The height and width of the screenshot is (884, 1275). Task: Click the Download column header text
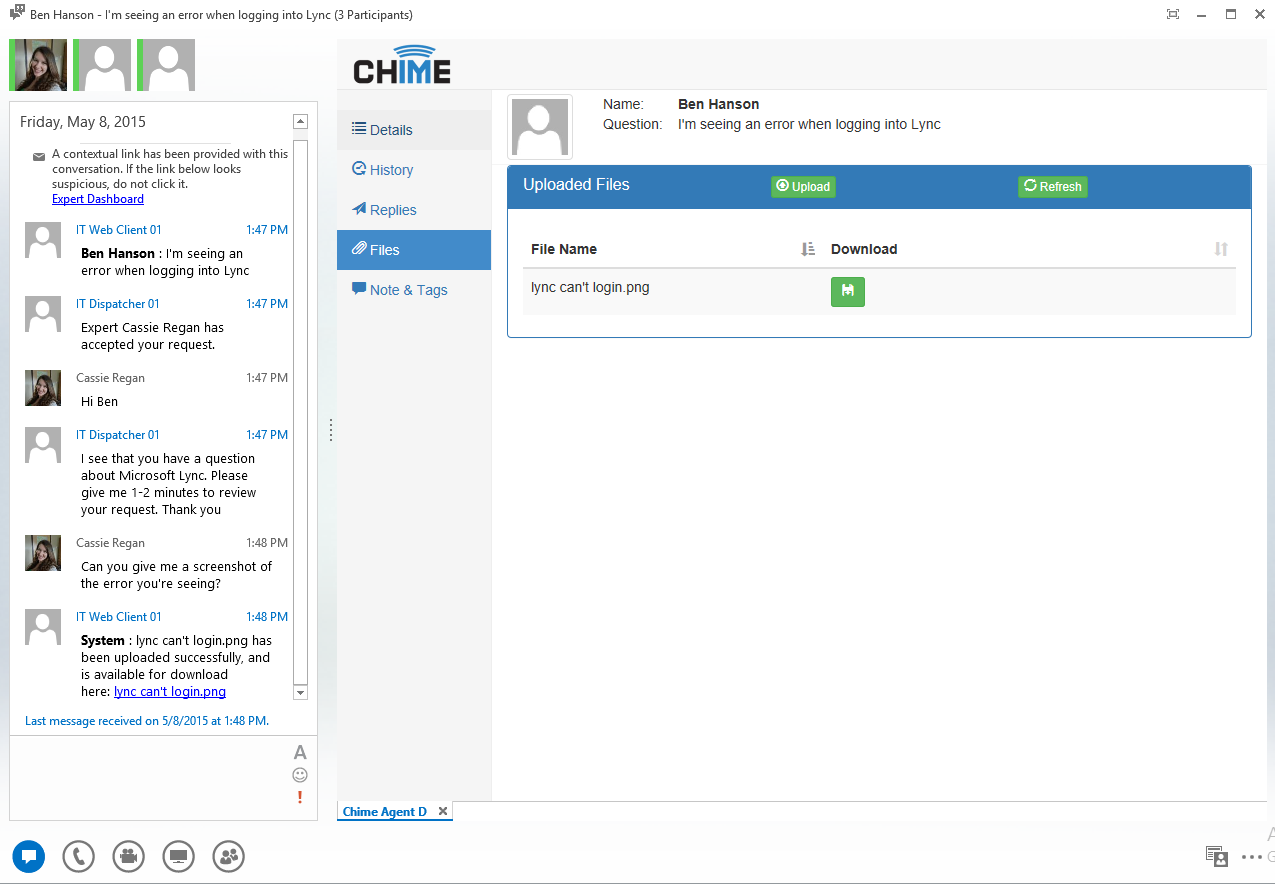pyautogui.click(x=864, y=249)
